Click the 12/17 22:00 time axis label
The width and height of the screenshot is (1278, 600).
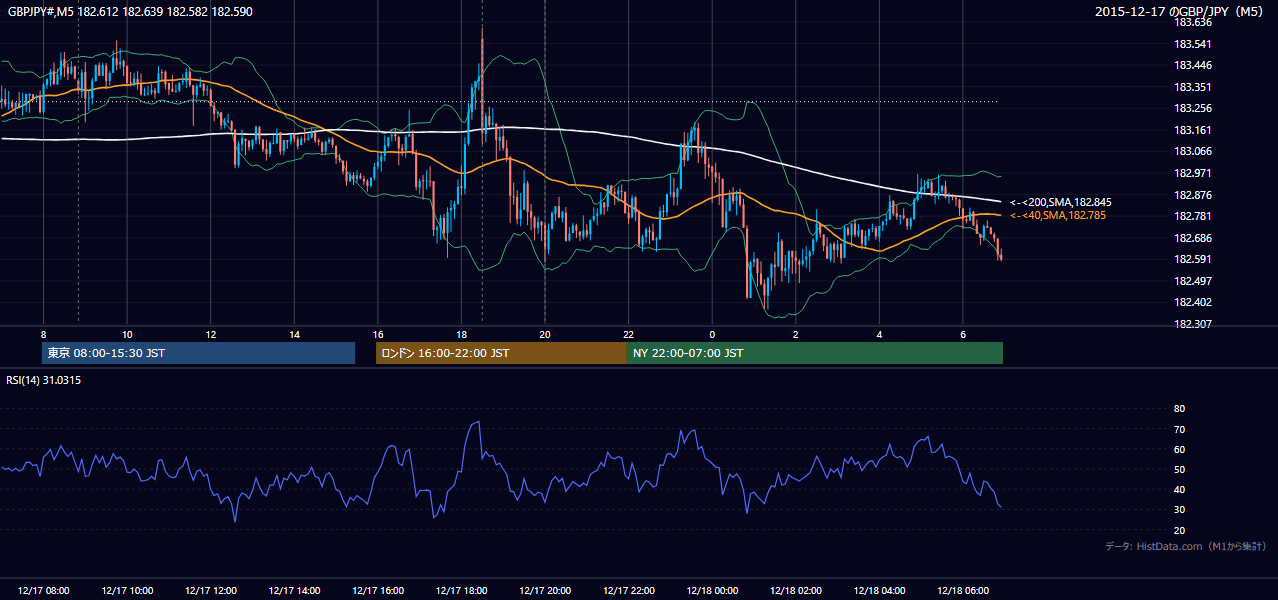[628, 591]
